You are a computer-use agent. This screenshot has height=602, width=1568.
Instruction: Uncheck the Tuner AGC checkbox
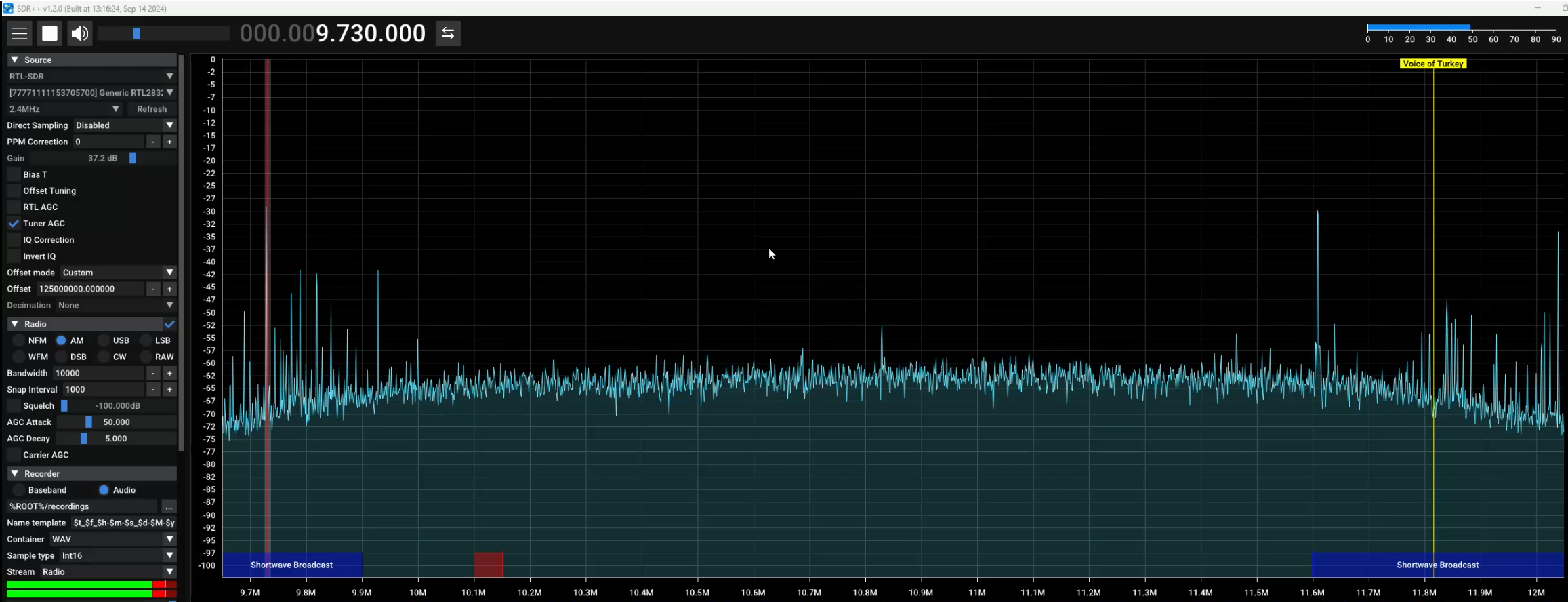click(x=14, y=224)
